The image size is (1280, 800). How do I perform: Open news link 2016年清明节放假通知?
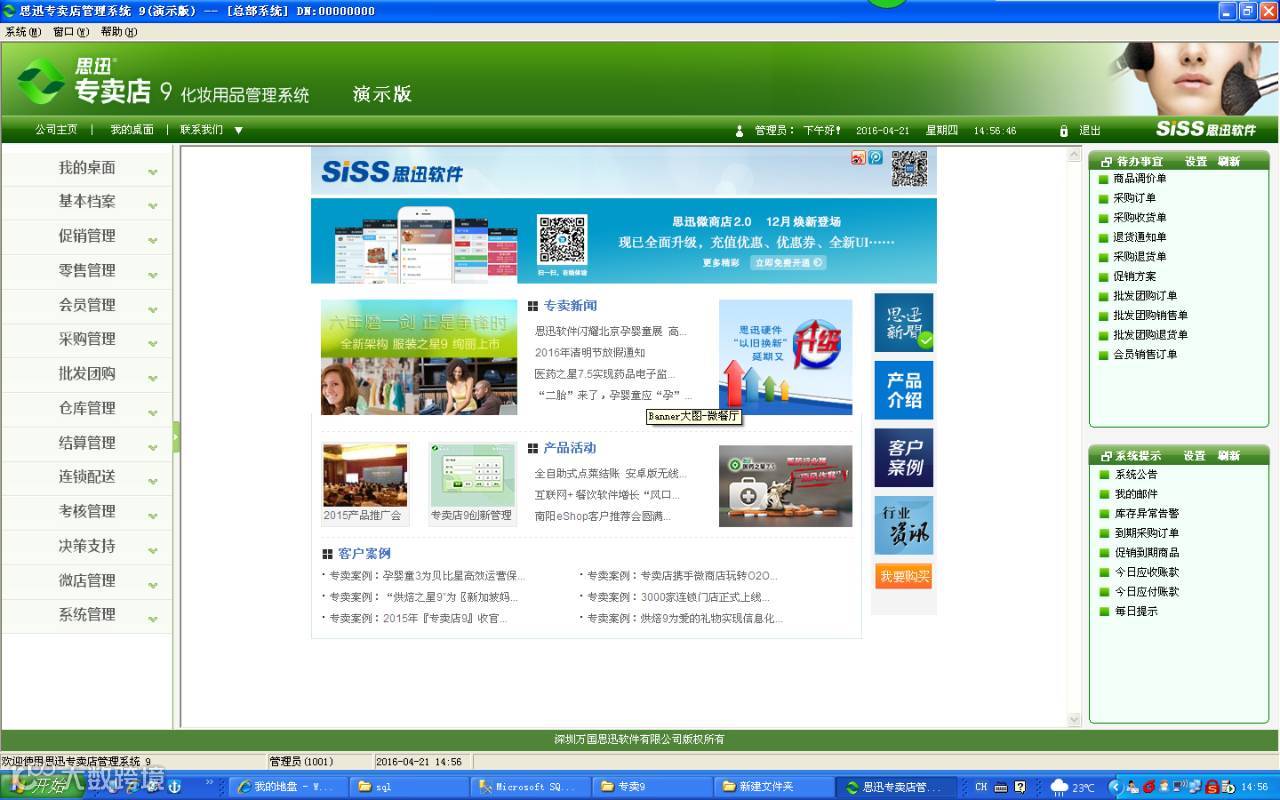tap(590, 353)
